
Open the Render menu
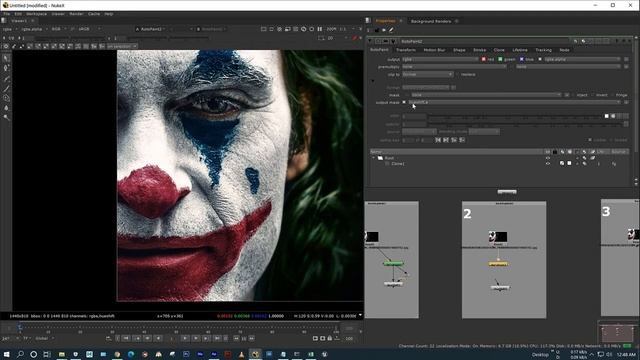click(x=76, y=14)
